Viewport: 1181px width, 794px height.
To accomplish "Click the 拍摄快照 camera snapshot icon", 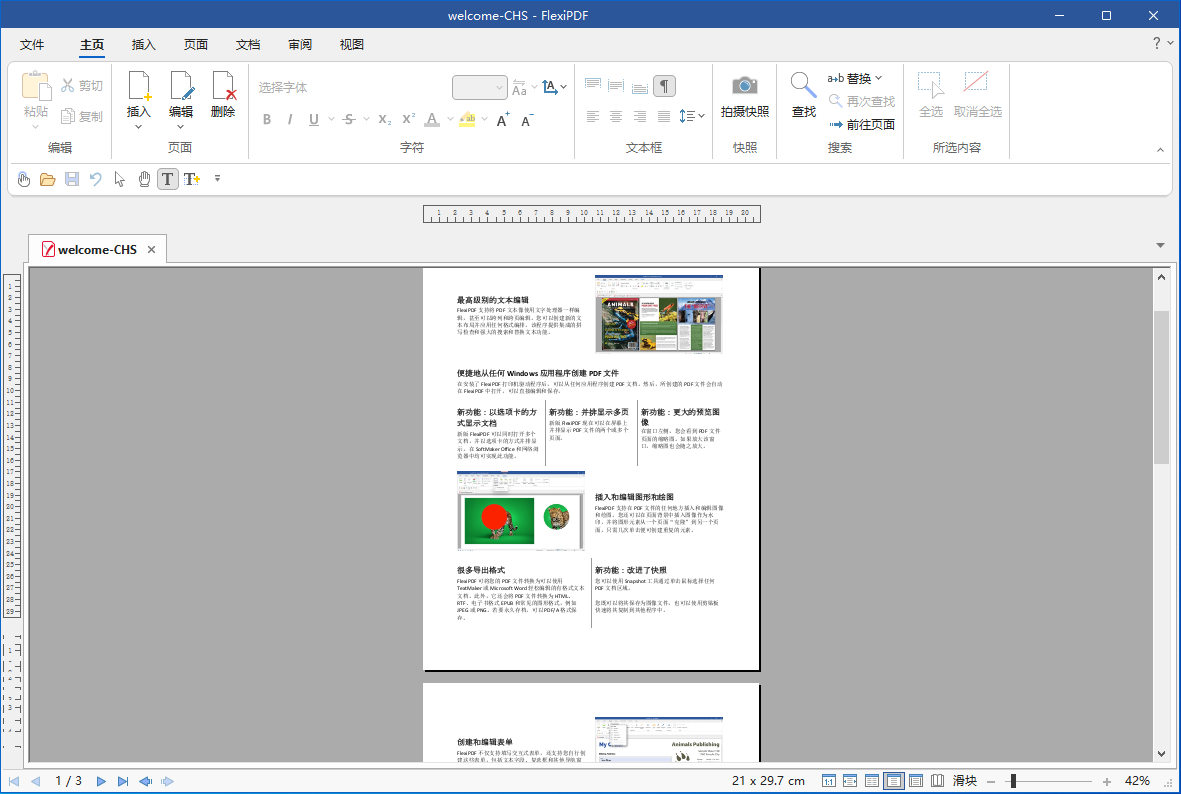I will [x=744, y=85].
